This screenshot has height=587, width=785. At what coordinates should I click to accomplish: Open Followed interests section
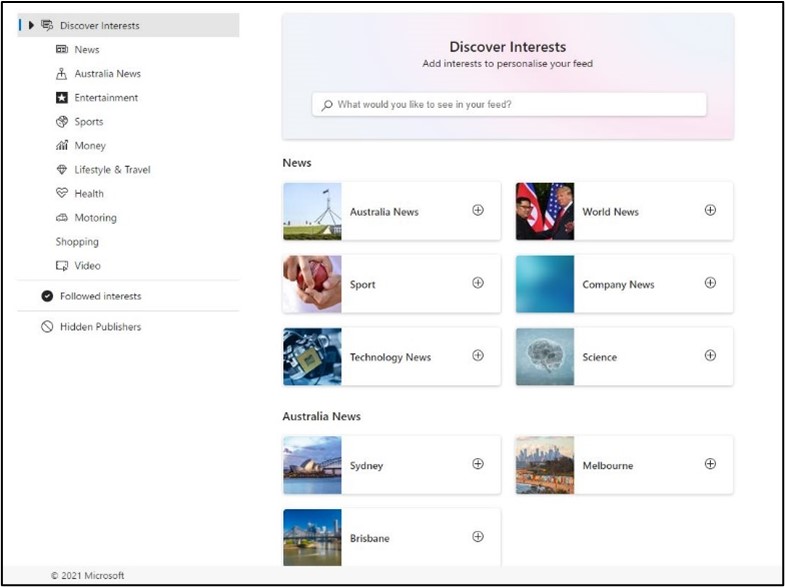(x=101, y=296)
